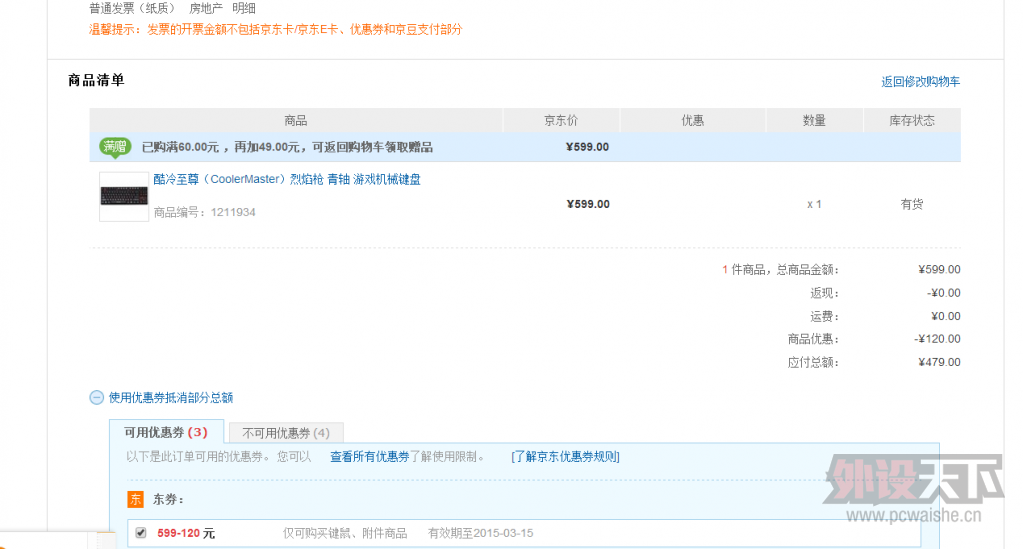1023x549 pixels.
Task: Click the 应付总额 ¥479.00 amount
Action: pos(939,362)
